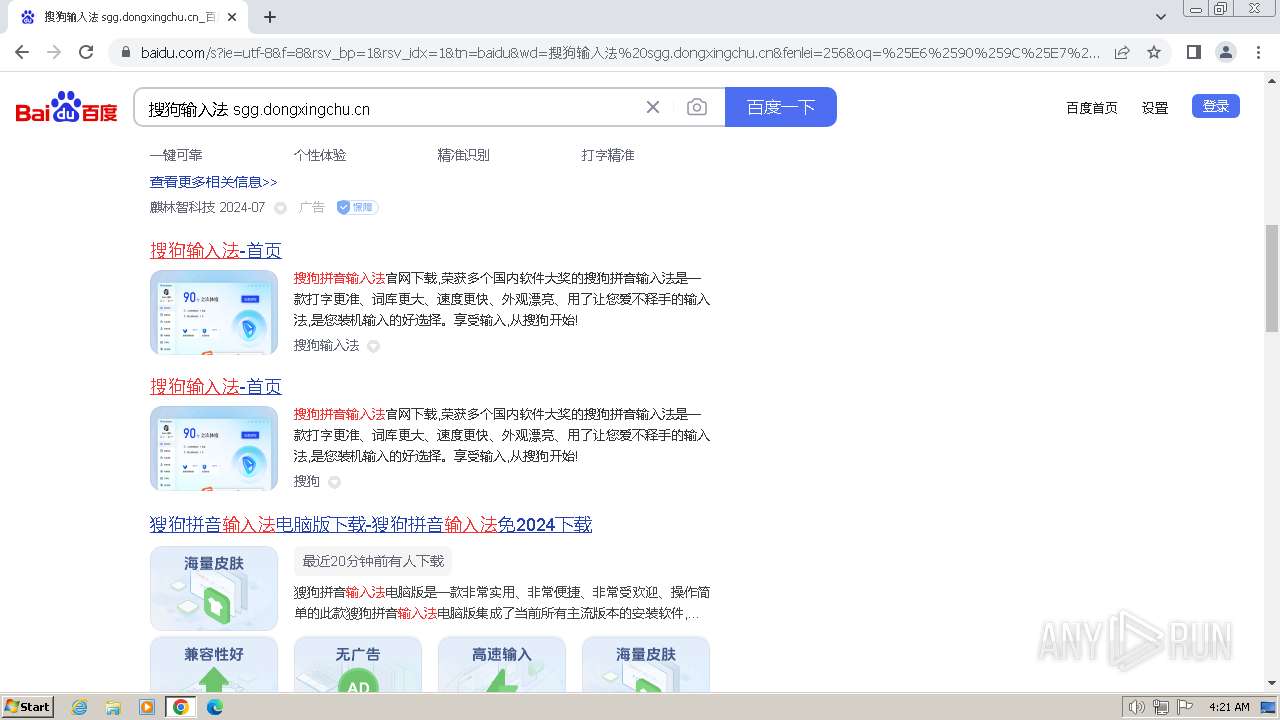Click the 广告 label
Screen dimensions: 1280x720
tap(312, 207)
